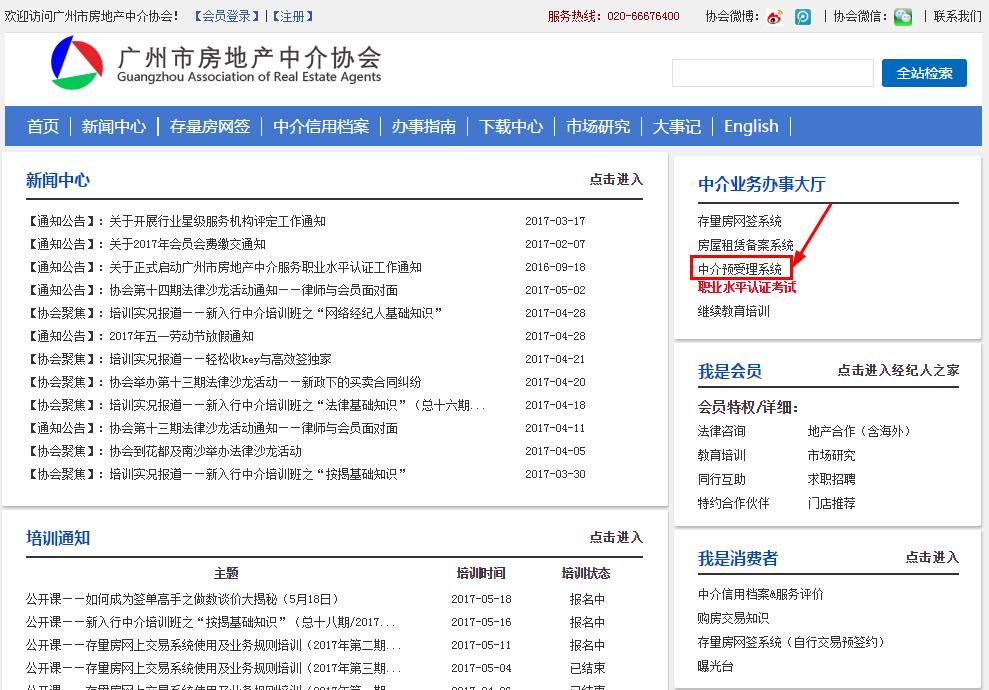Open news 协会到花都及南沙举办法律沙龙活动

tap(206, 451)
